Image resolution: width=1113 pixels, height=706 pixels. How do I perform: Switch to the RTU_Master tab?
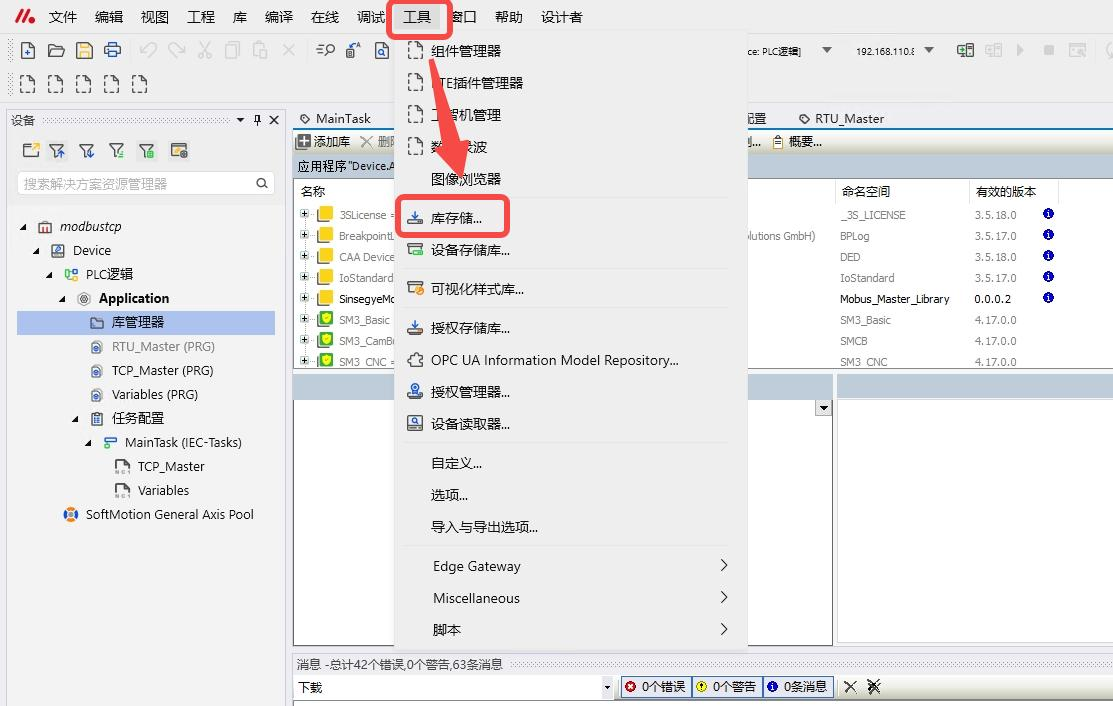tap(842, 118)
